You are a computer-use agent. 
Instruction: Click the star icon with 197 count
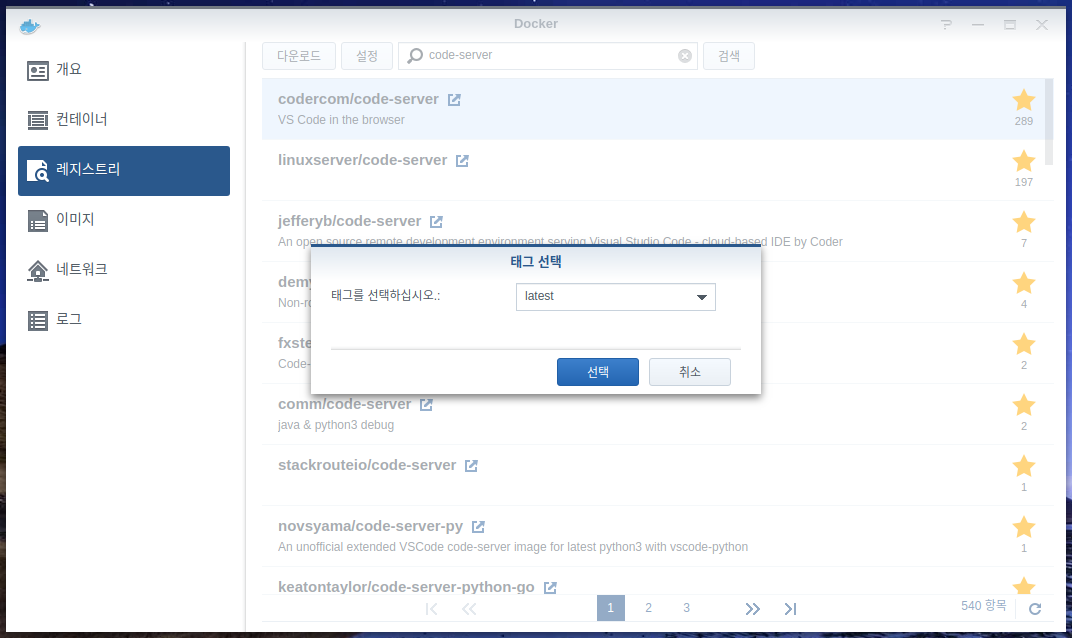tap(1023, 161)
